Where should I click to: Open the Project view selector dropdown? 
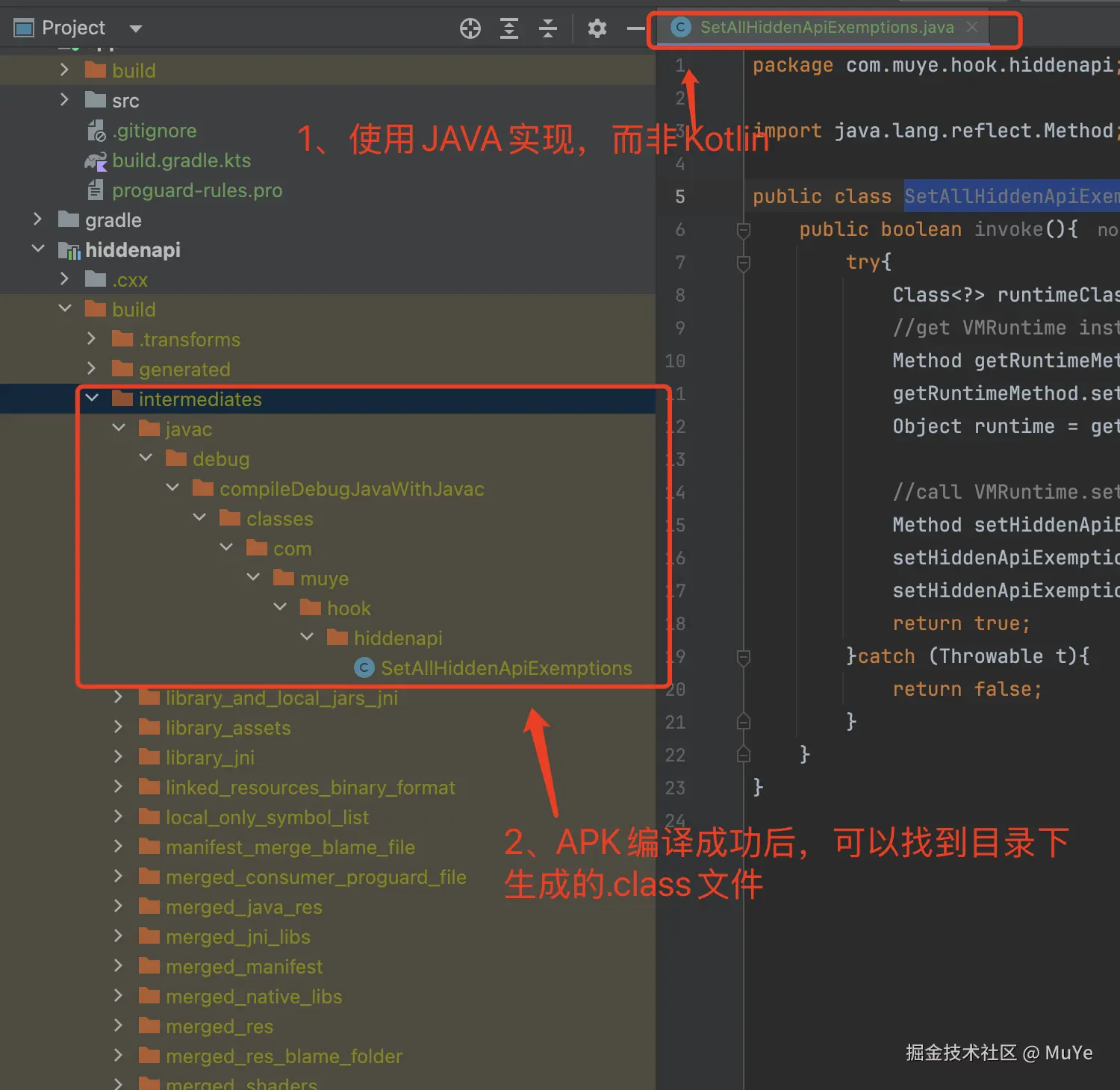pyautogui.click(x=136, y=28)
